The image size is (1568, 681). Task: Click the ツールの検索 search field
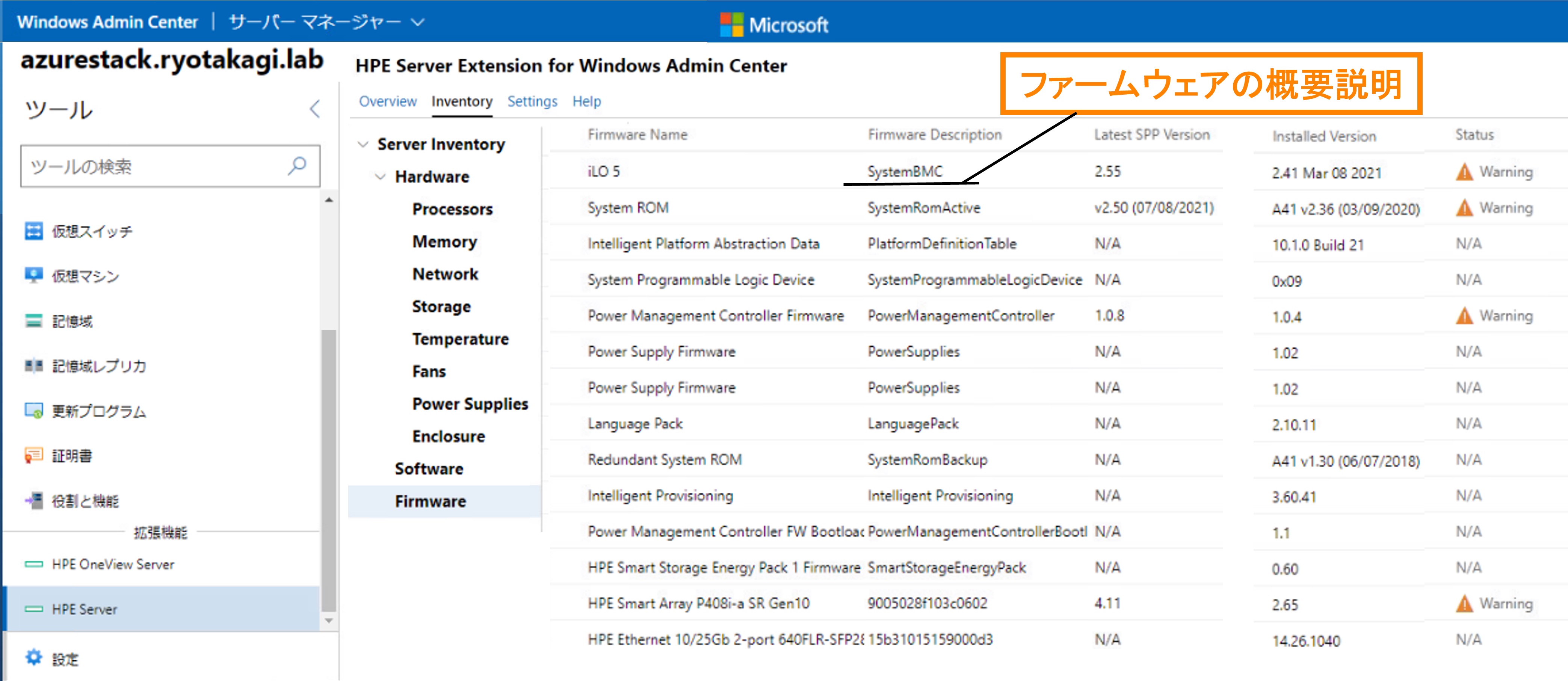tap(170, 166)
